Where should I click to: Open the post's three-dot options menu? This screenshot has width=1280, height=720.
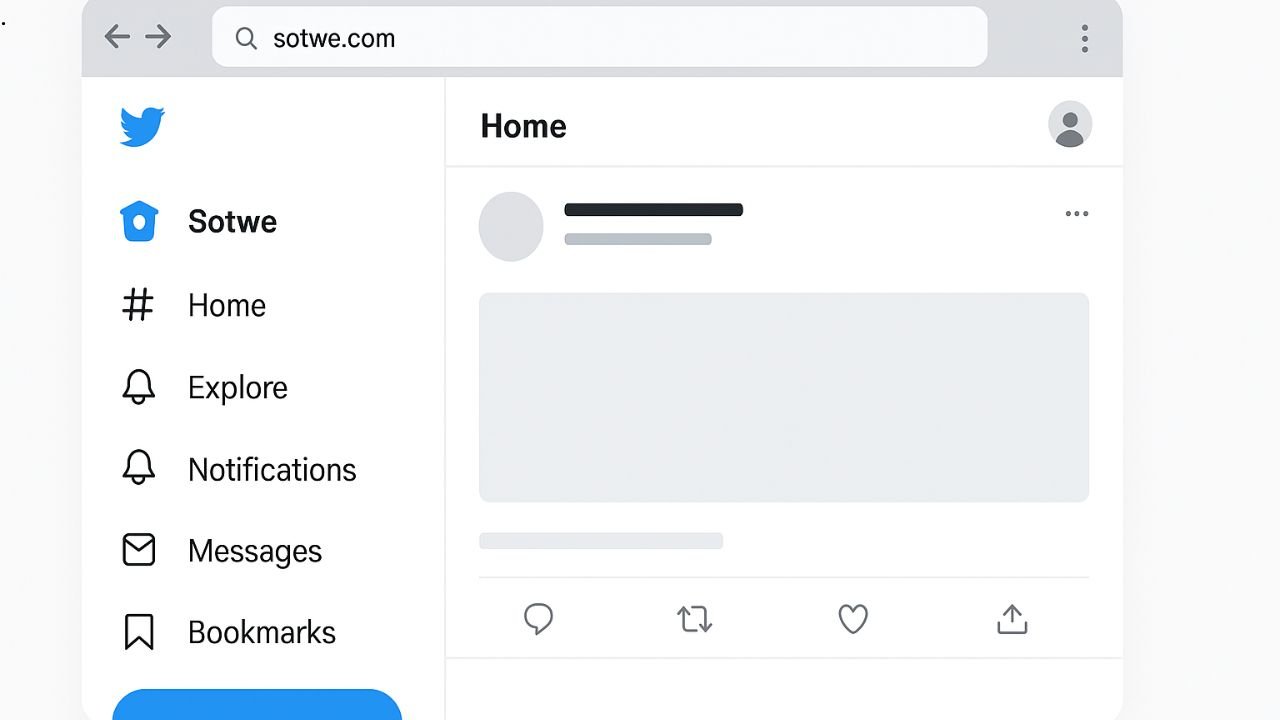point(1077,214)
